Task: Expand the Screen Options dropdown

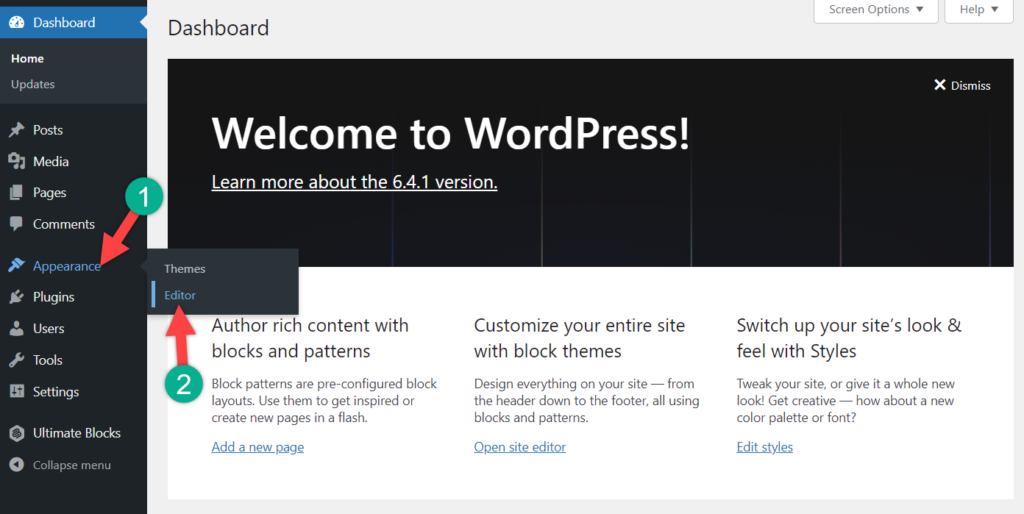Action: [x=877, y=10]
